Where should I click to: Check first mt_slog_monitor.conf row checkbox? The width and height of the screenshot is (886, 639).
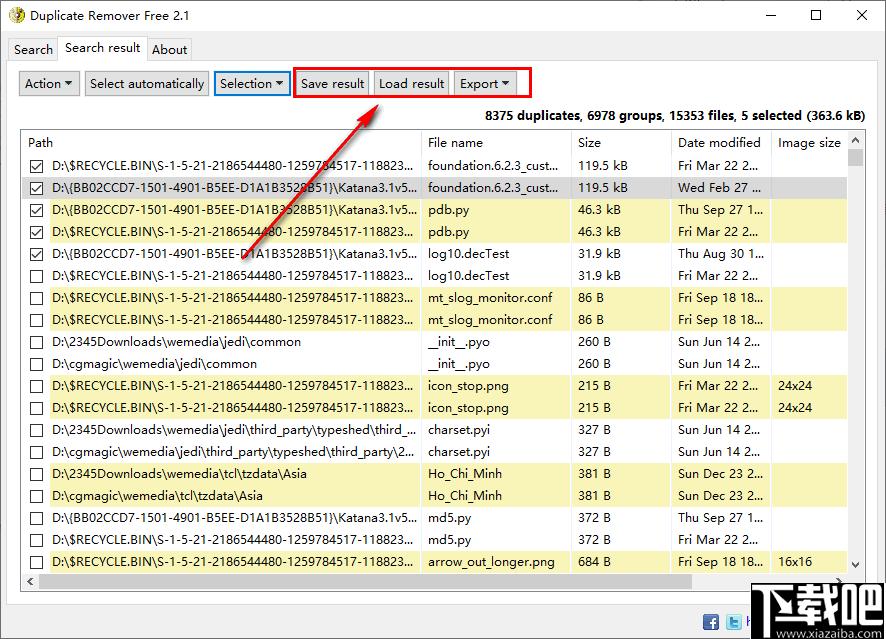(x=37, y=298)
